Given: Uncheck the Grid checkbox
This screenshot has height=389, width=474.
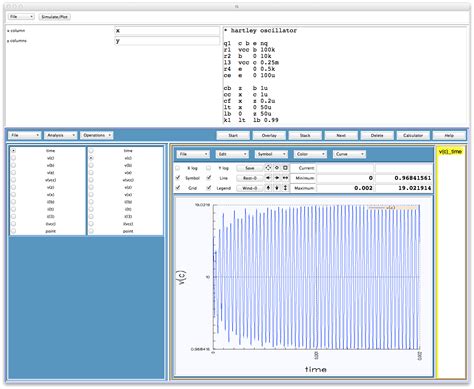Looking at the screenshot, I should pos(178,188).
